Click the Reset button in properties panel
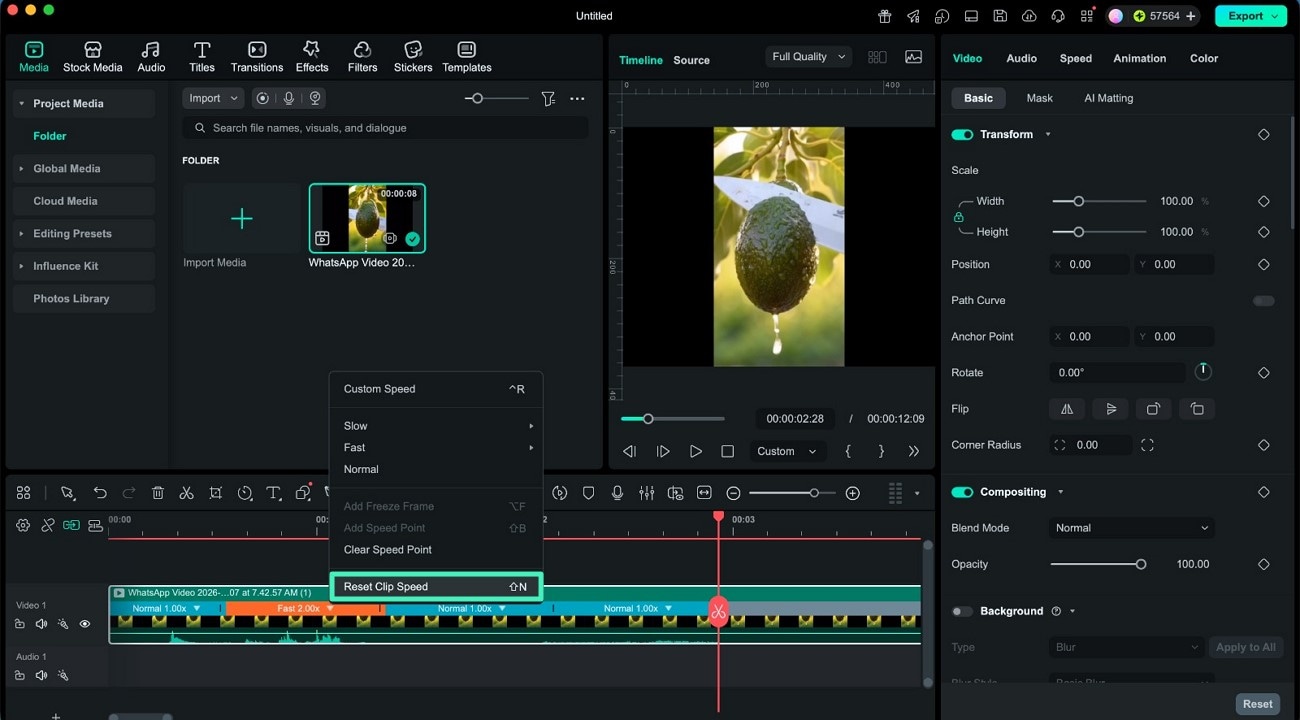The image size is (1300, 720). 1257,704
